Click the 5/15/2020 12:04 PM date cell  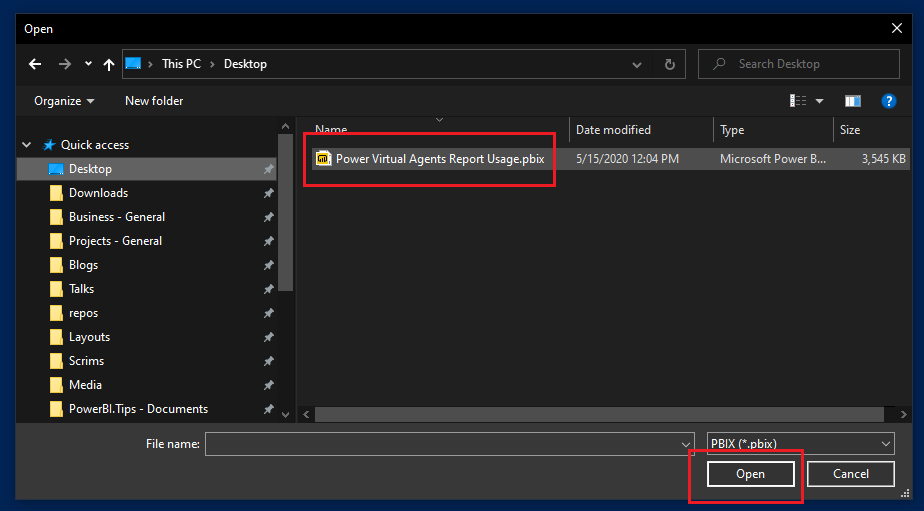pyautogui.click(x=627, y=159)
